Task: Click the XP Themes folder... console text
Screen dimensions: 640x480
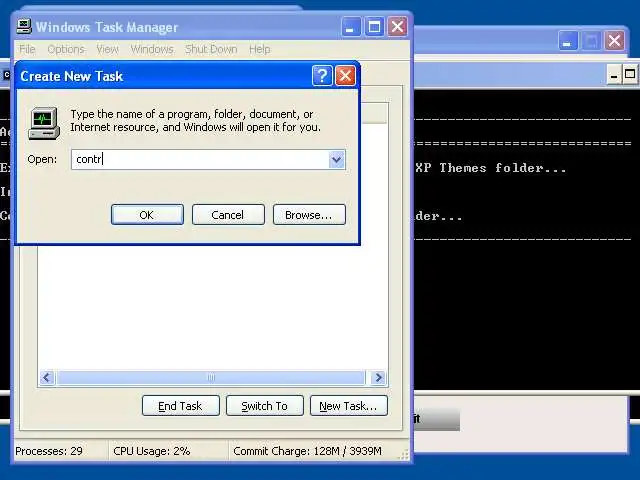Action: tap(491, 168)
